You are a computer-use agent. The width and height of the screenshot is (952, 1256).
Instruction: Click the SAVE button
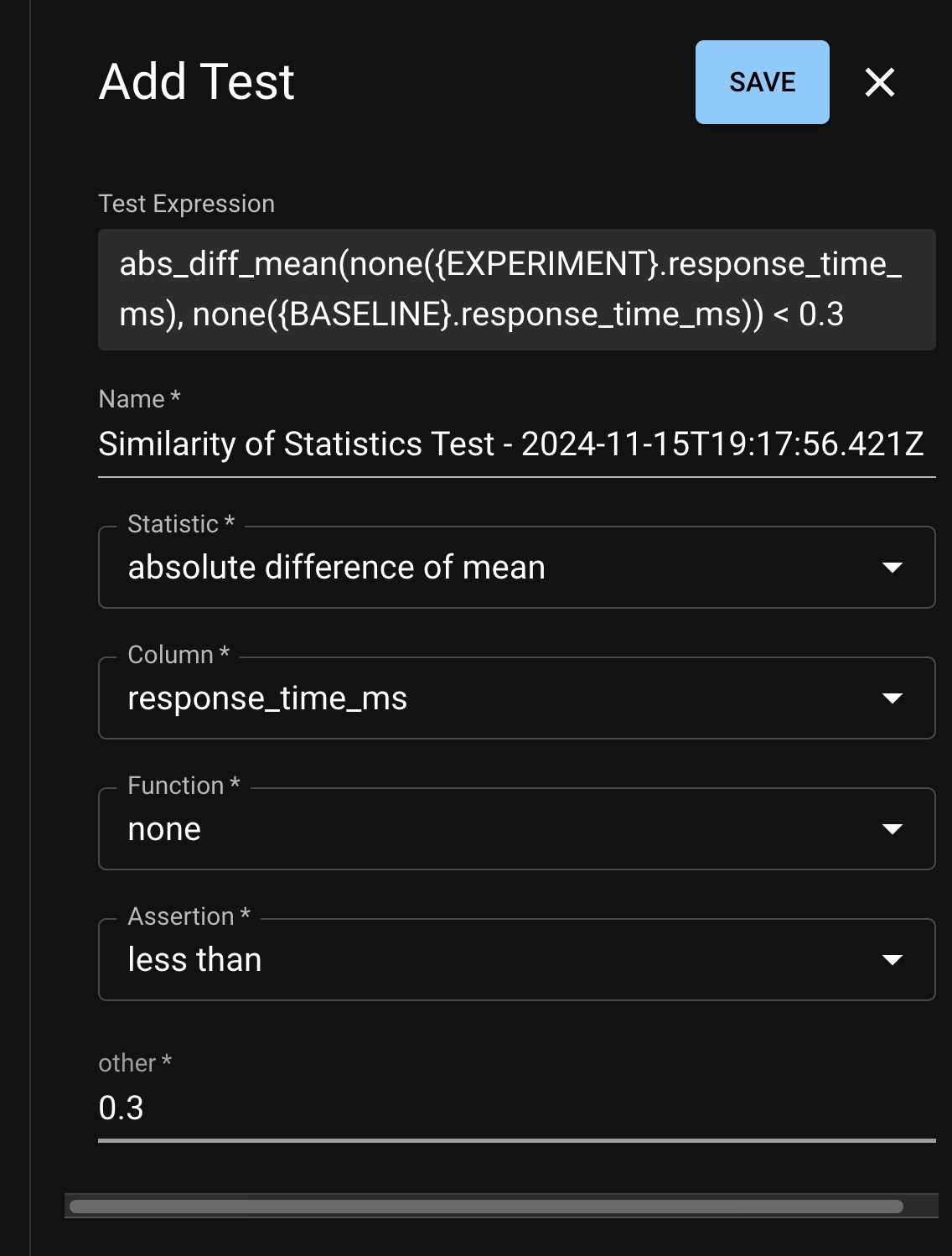[x=762, y=82]
